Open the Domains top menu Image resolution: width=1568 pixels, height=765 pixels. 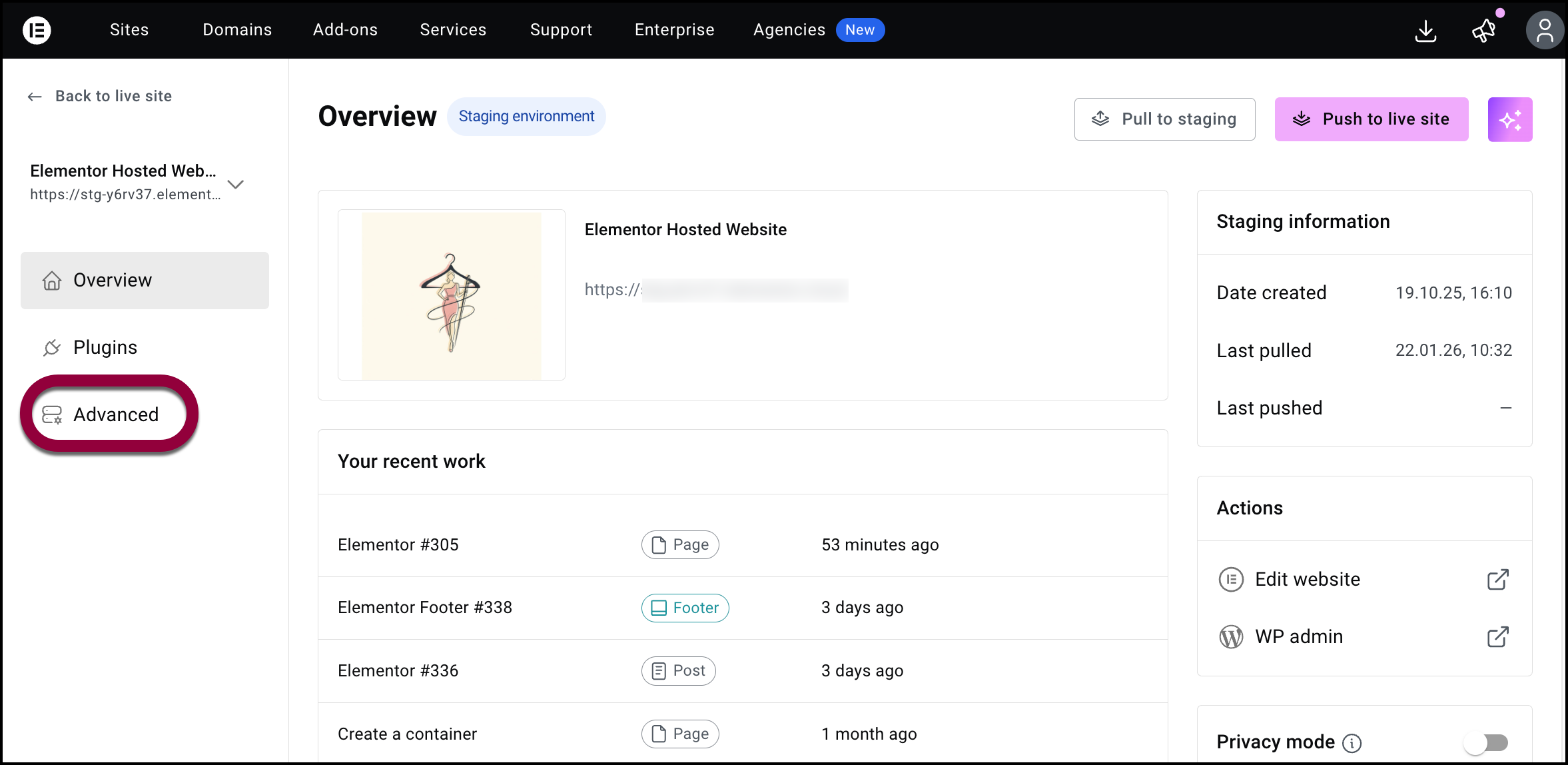click(x=237, y=30)
